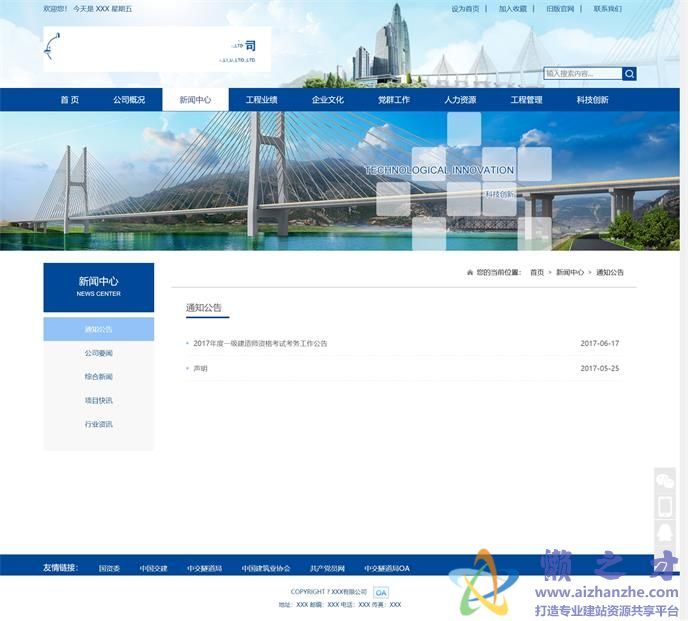The width and height of the screenshot is (688, 621).
Task: Click the 设为首页 top link
Action: click(465, 9)
